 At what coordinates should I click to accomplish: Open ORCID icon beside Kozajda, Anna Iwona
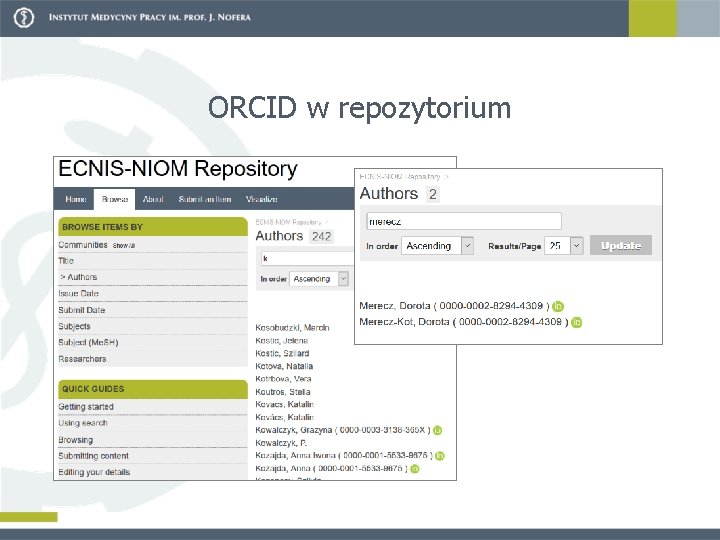[440, 456]
